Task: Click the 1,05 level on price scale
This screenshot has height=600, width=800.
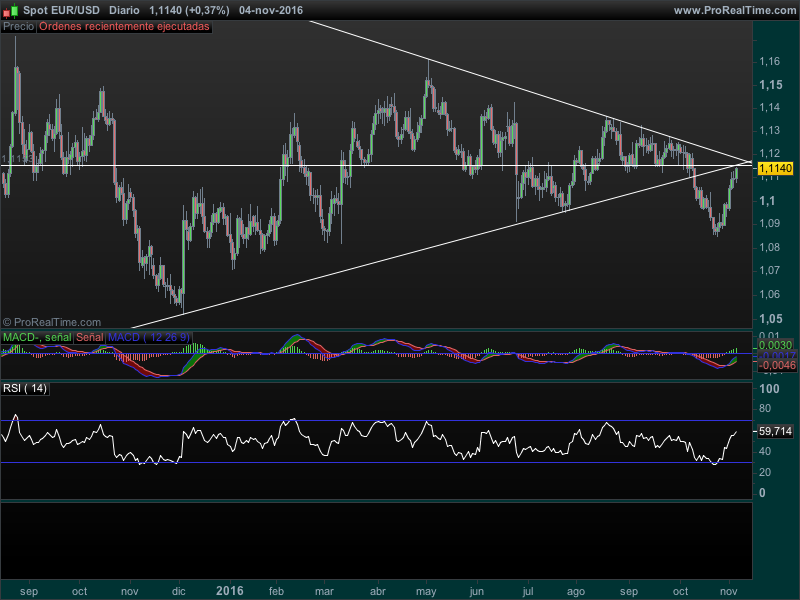Action: click(x=770, y=318)
